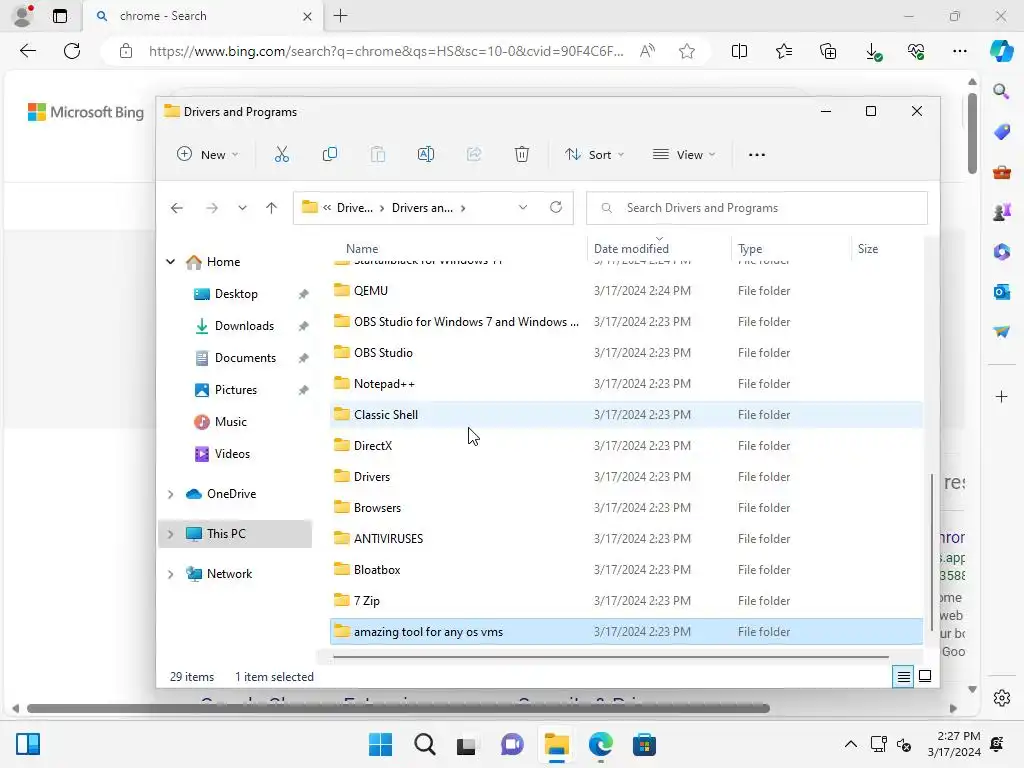Switch to large thumbnails view icon

pos(925,676)
